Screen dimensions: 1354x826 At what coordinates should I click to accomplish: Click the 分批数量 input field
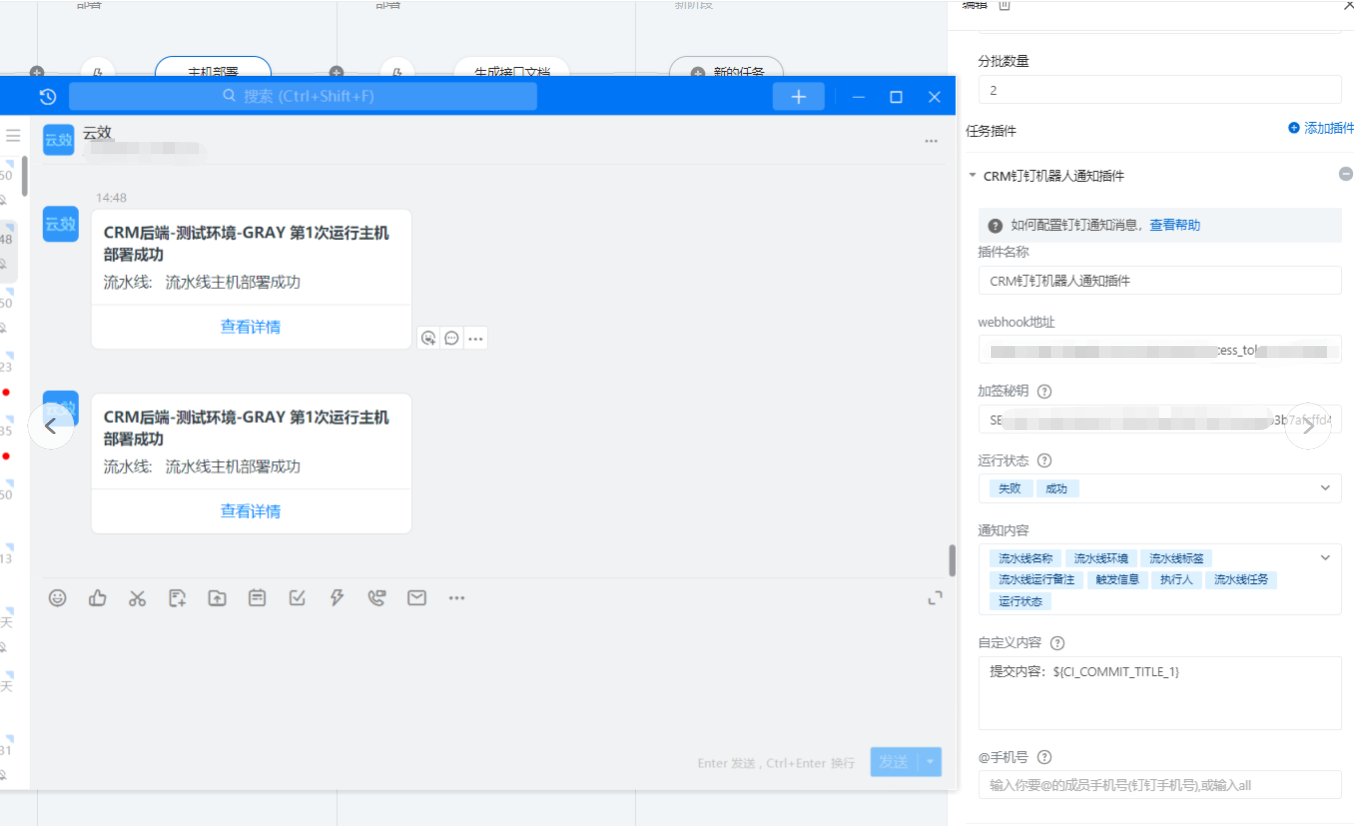click(1160, 90)
